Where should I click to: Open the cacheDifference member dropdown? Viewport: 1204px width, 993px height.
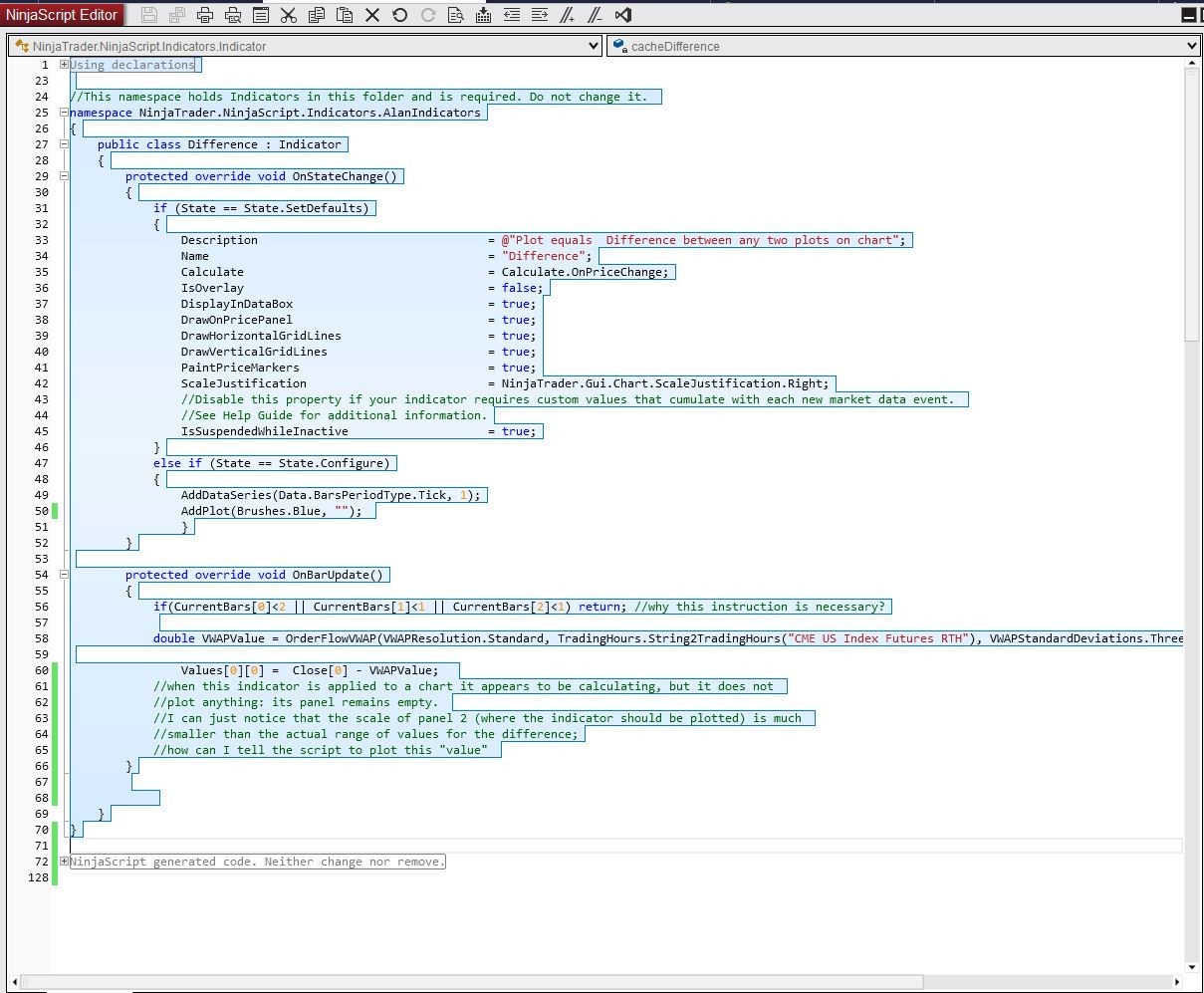click(1191, 46)
